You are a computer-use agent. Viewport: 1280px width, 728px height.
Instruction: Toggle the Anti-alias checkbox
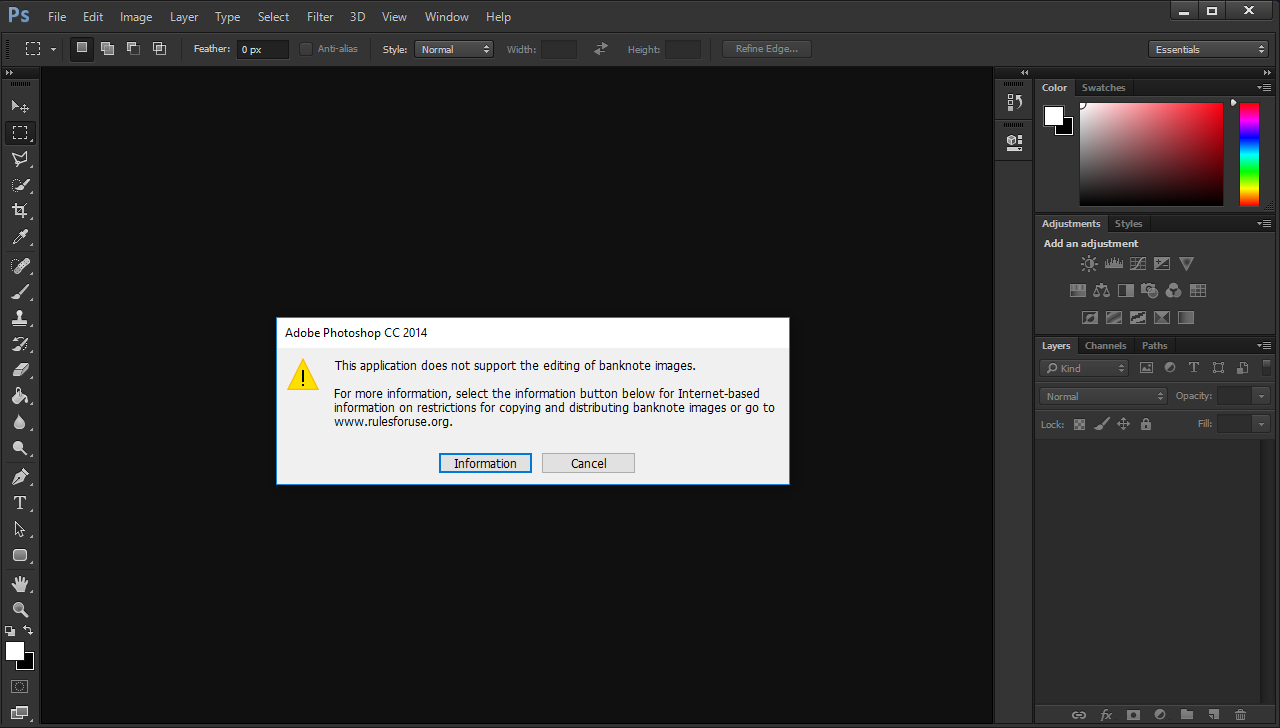click(306, 49)
